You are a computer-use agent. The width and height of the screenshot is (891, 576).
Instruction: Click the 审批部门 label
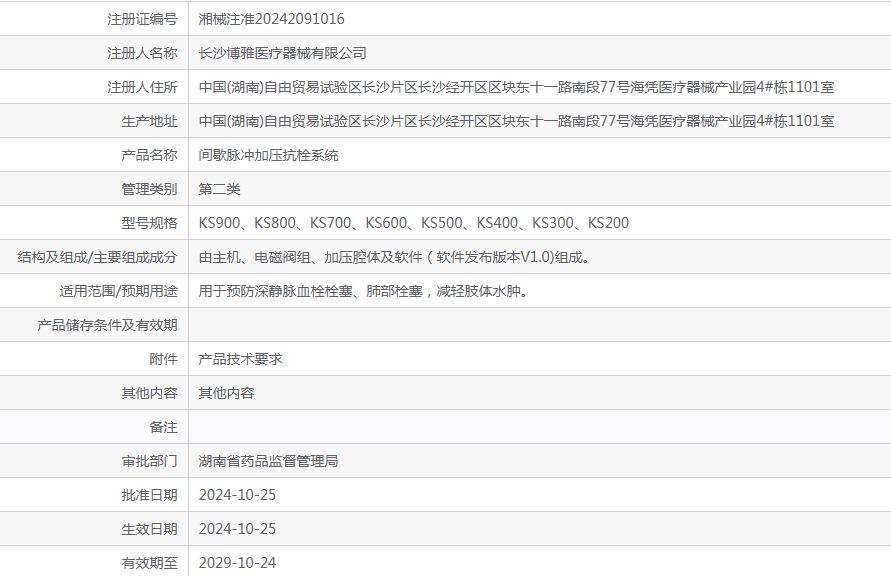pos(149,461)
